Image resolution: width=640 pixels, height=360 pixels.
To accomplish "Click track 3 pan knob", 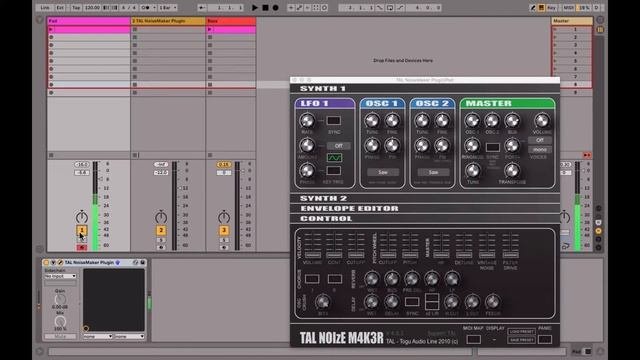I will (224, 217).
